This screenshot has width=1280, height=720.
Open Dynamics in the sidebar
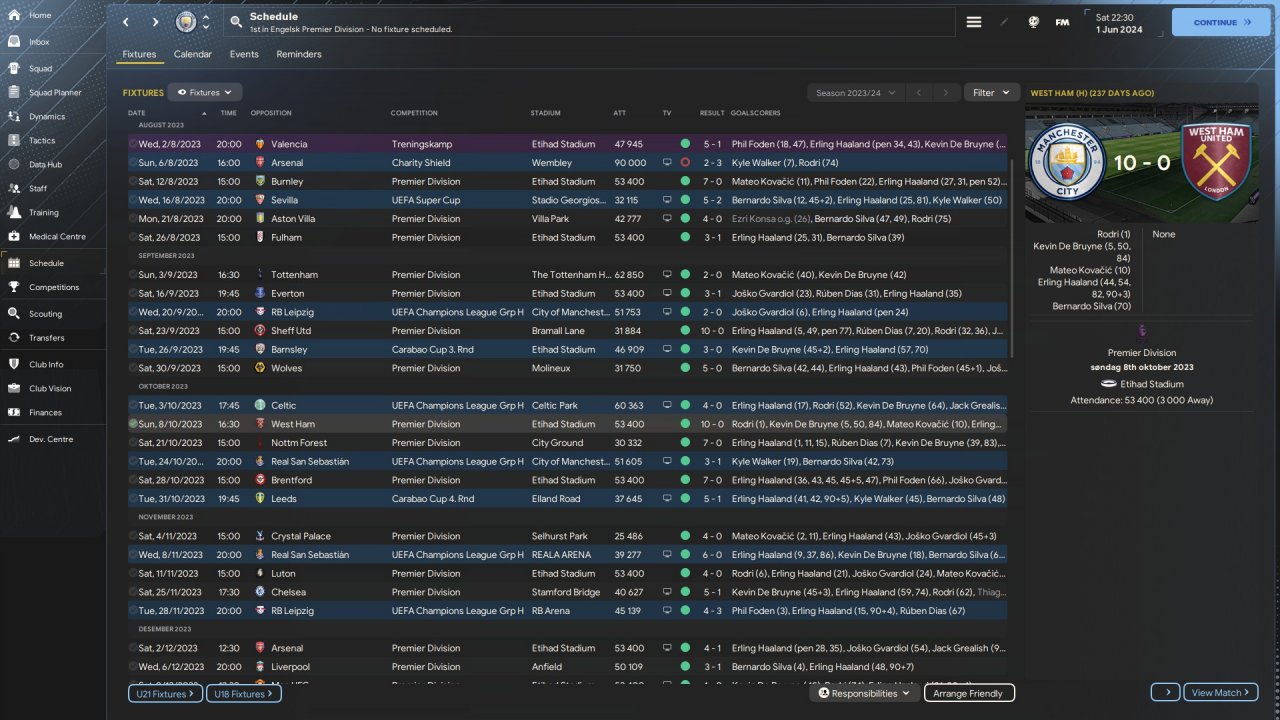(47, 117)
